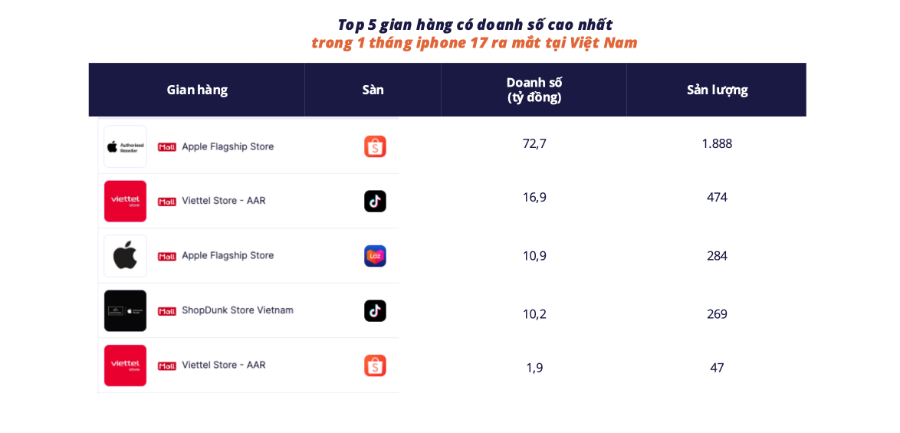Select the 1.888 units value
This screenshot has height=433, width=900.
click(x=717, y=143)
